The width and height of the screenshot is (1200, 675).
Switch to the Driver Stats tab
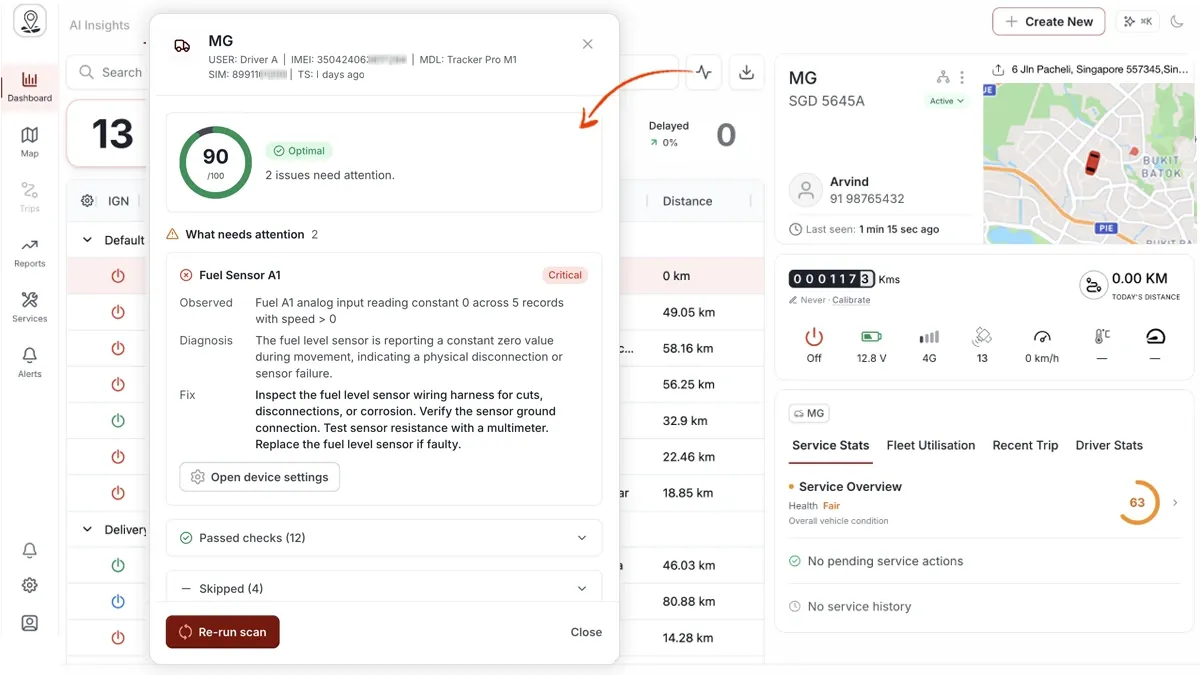click(1109, 446)
